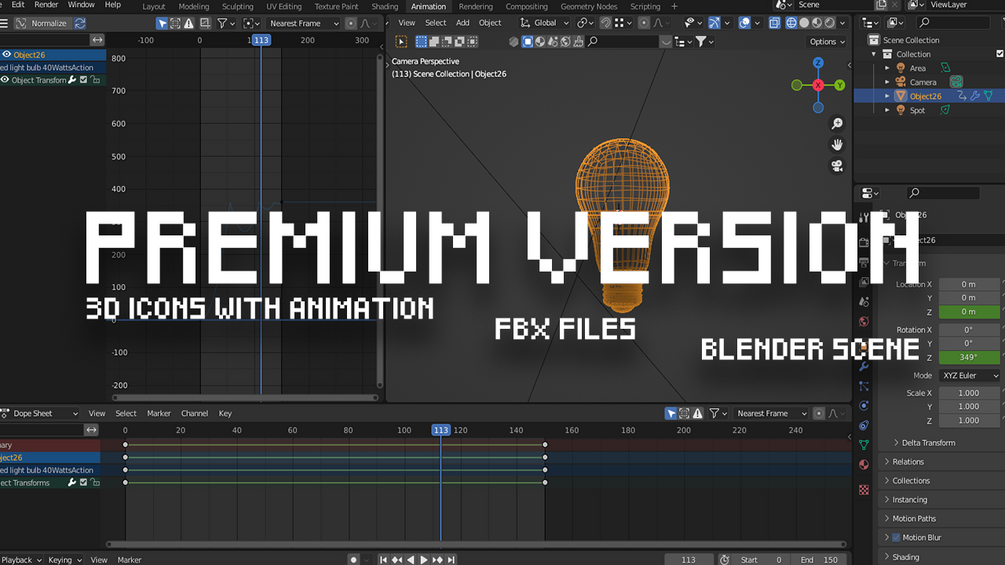Play the animation forward

pos(424,560)
